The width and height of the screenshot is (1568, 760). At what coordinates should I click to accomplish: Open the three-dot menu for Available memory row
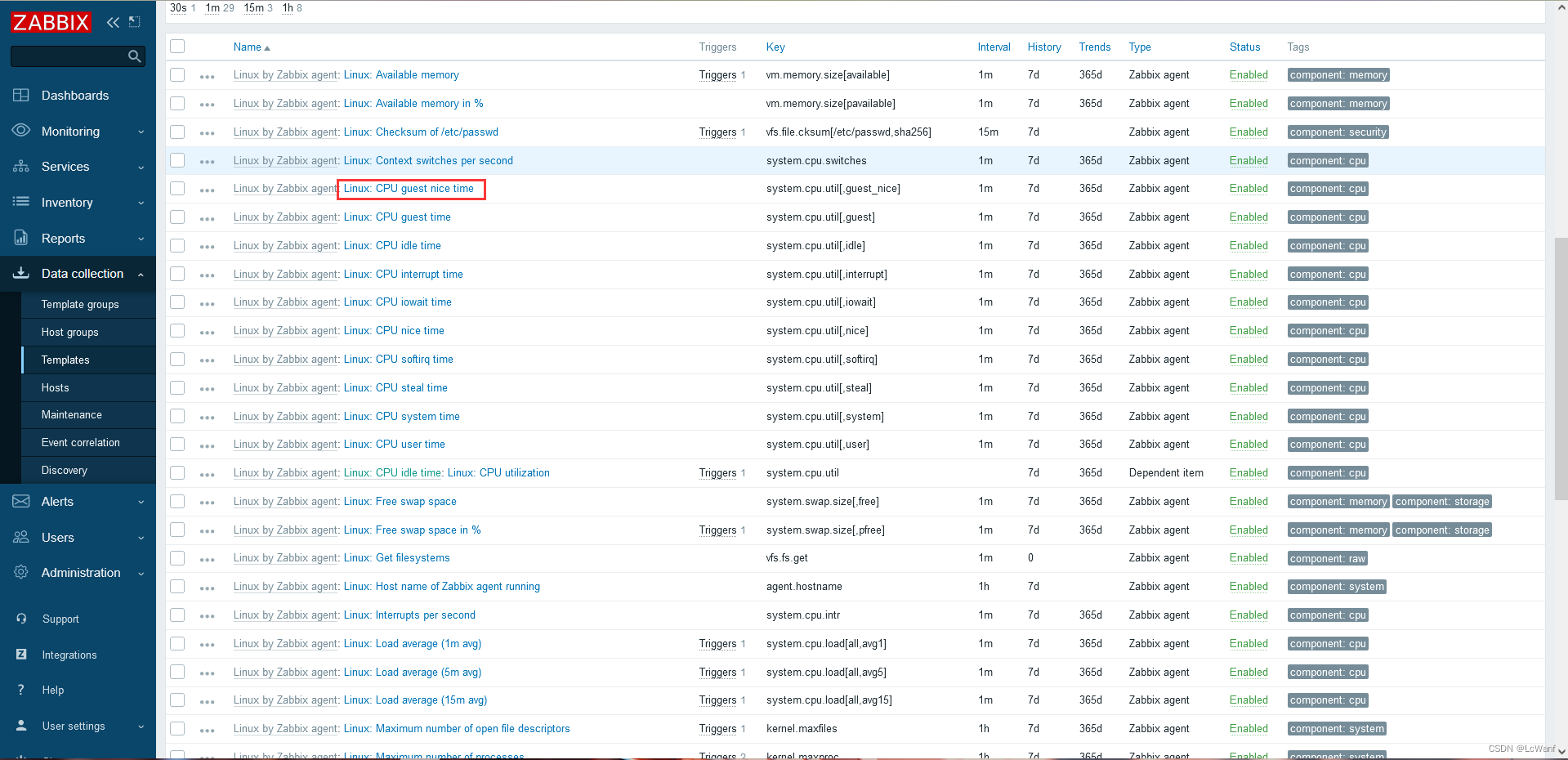coord(207,77)
